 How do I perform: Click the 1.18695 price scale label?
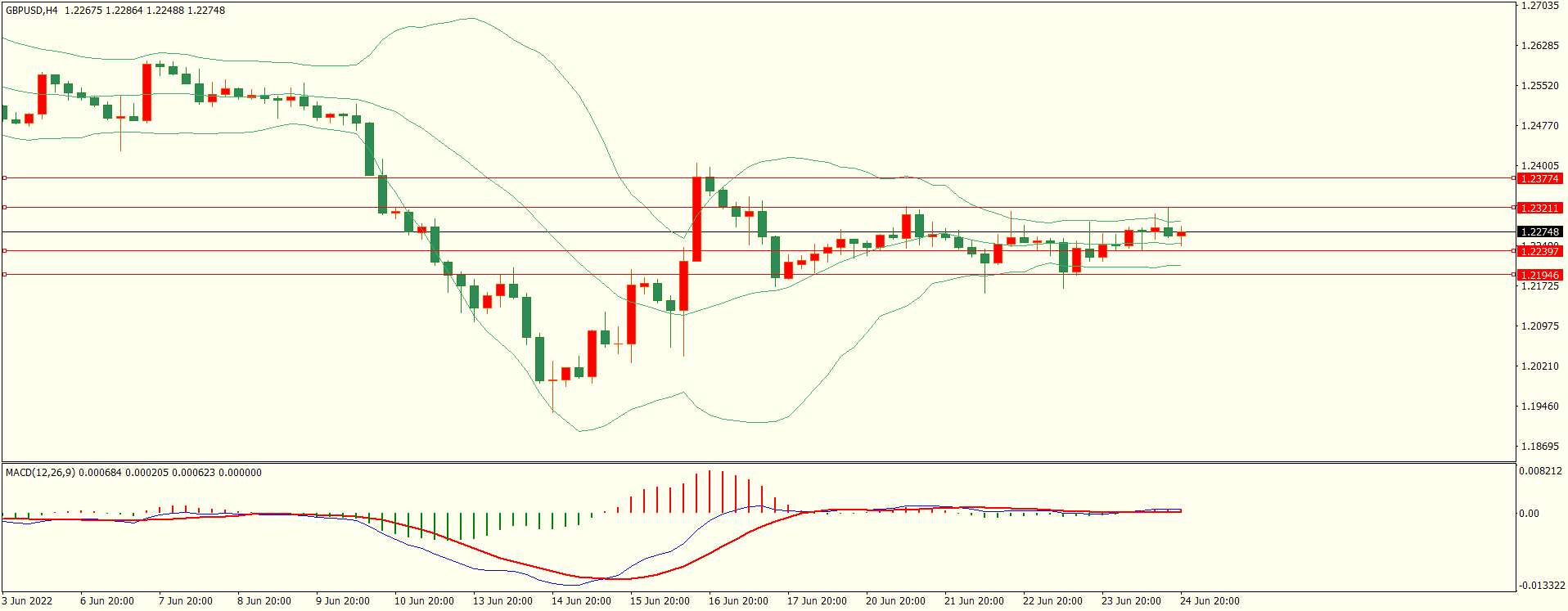[1539, 447]
